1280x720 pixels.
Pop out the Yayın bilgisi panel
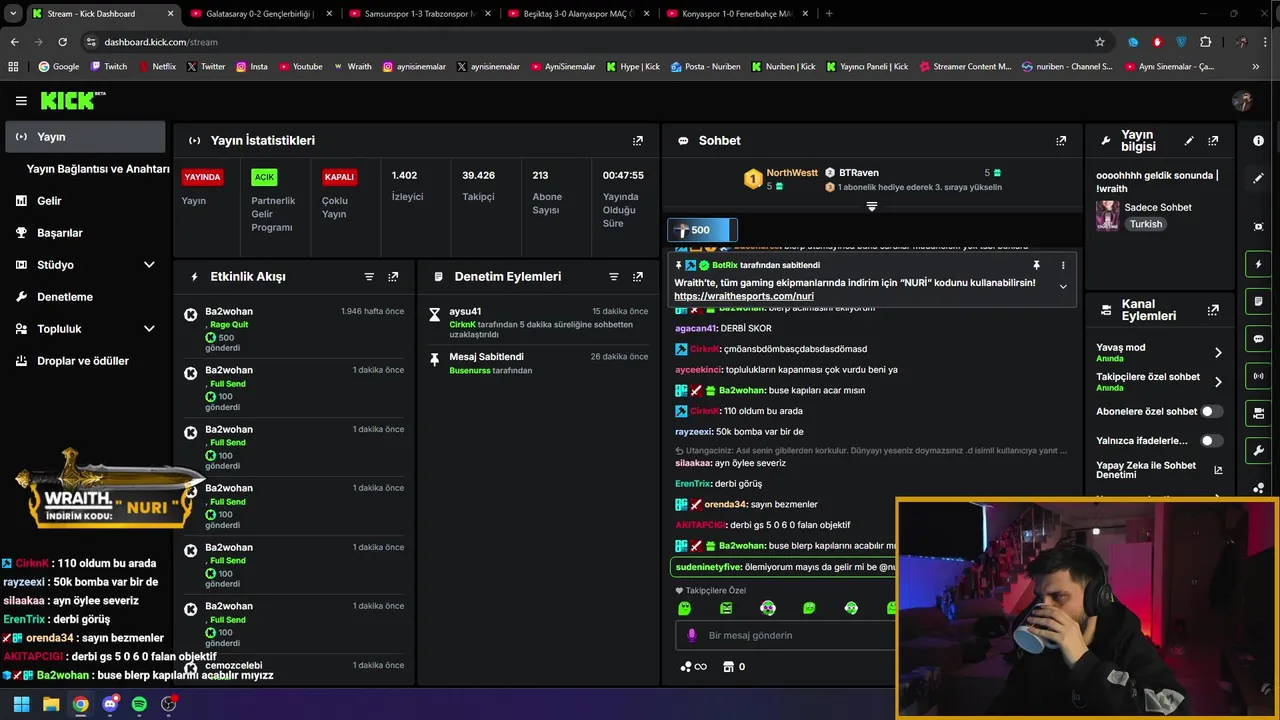(x=1213, y=141)
